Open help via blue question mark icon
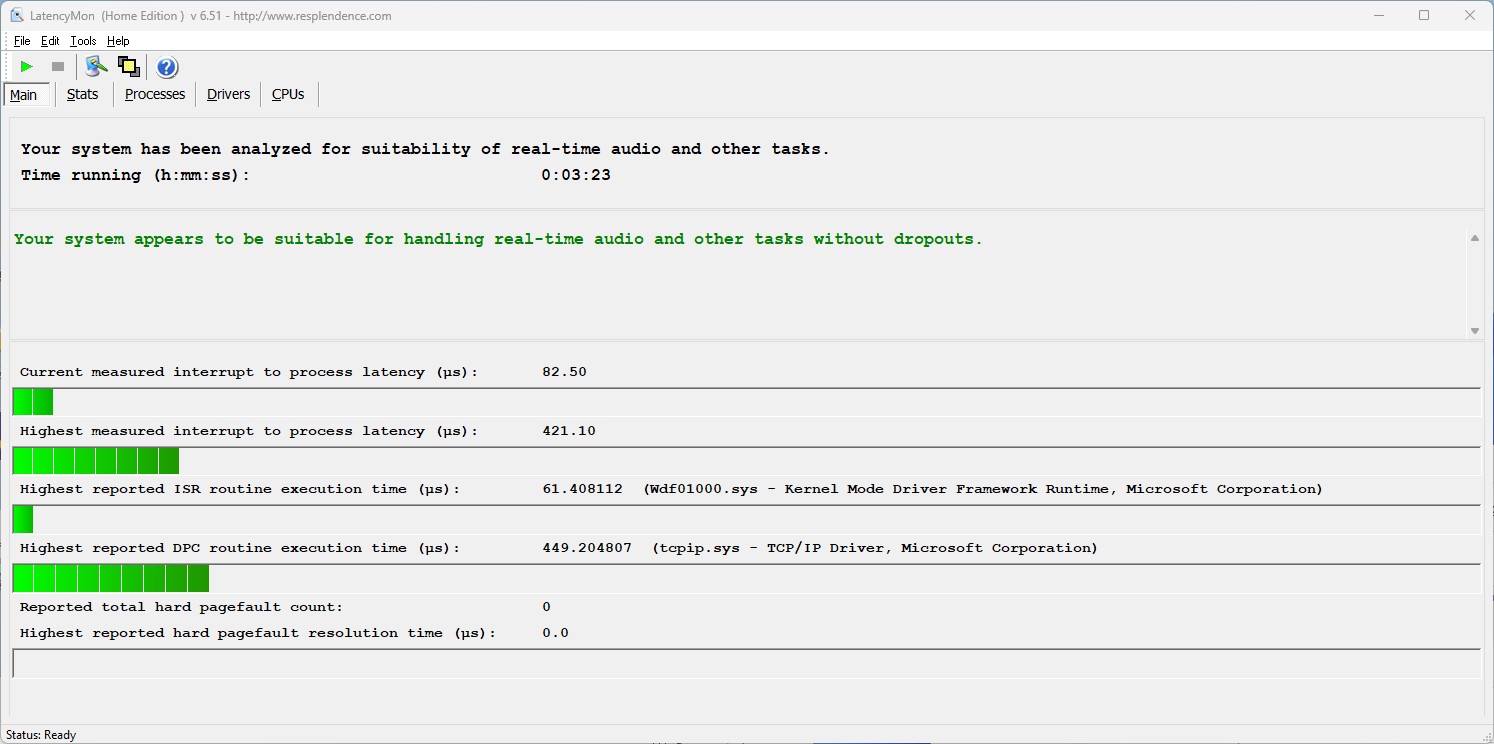This screenshot has height=744, width=1494. pyautogui.click(x=167, y=67)
